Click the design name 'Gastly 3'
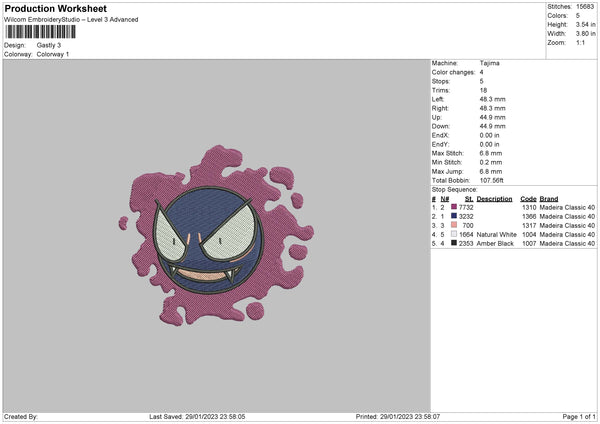600x424 pixels. pyautogui.click(x=49, y=45)
